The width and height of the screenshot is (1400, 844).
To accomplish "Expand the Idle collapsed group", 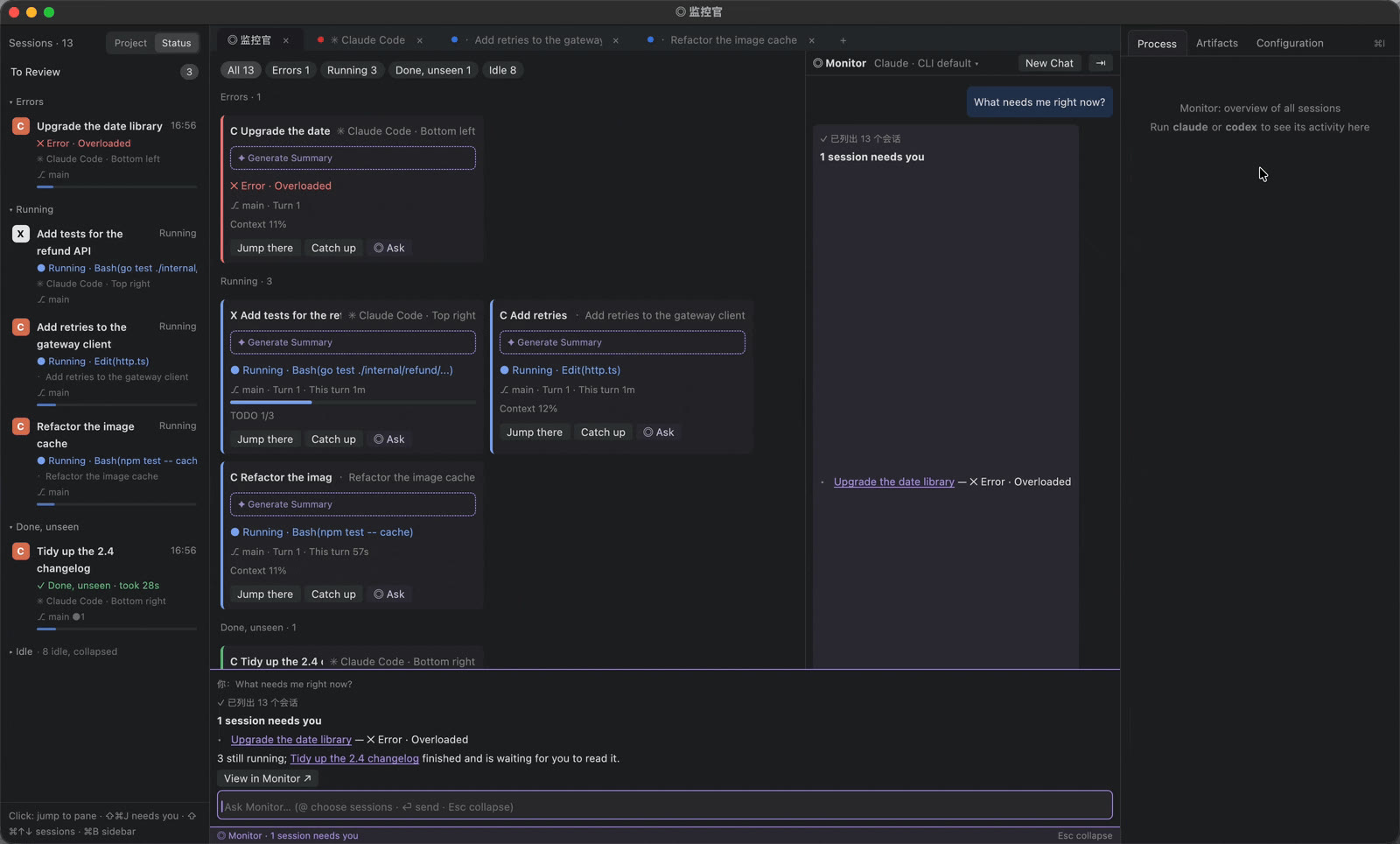I will pos(63,651).
